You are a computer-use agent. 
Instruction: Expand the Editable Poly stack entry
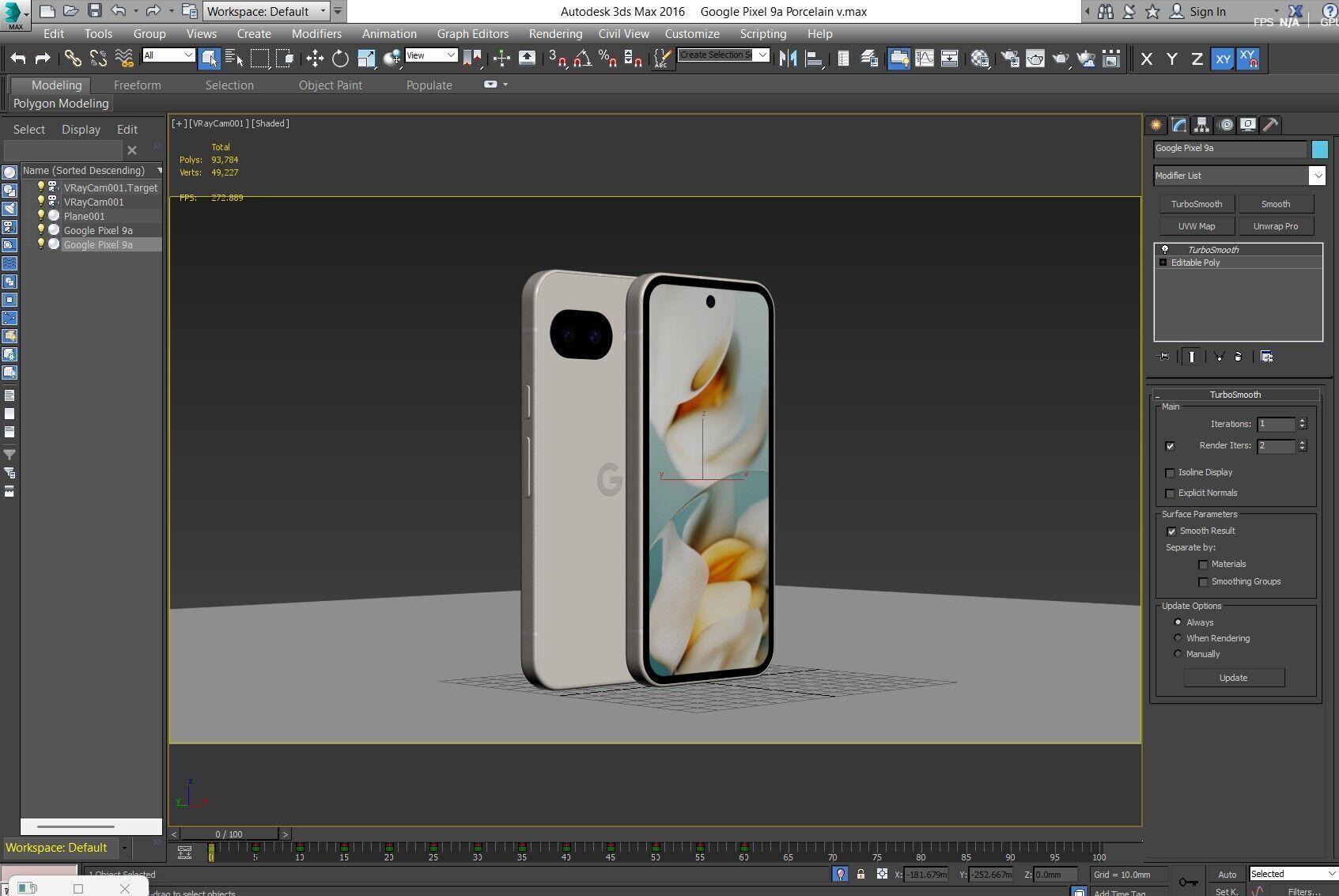coord(1163,263)
